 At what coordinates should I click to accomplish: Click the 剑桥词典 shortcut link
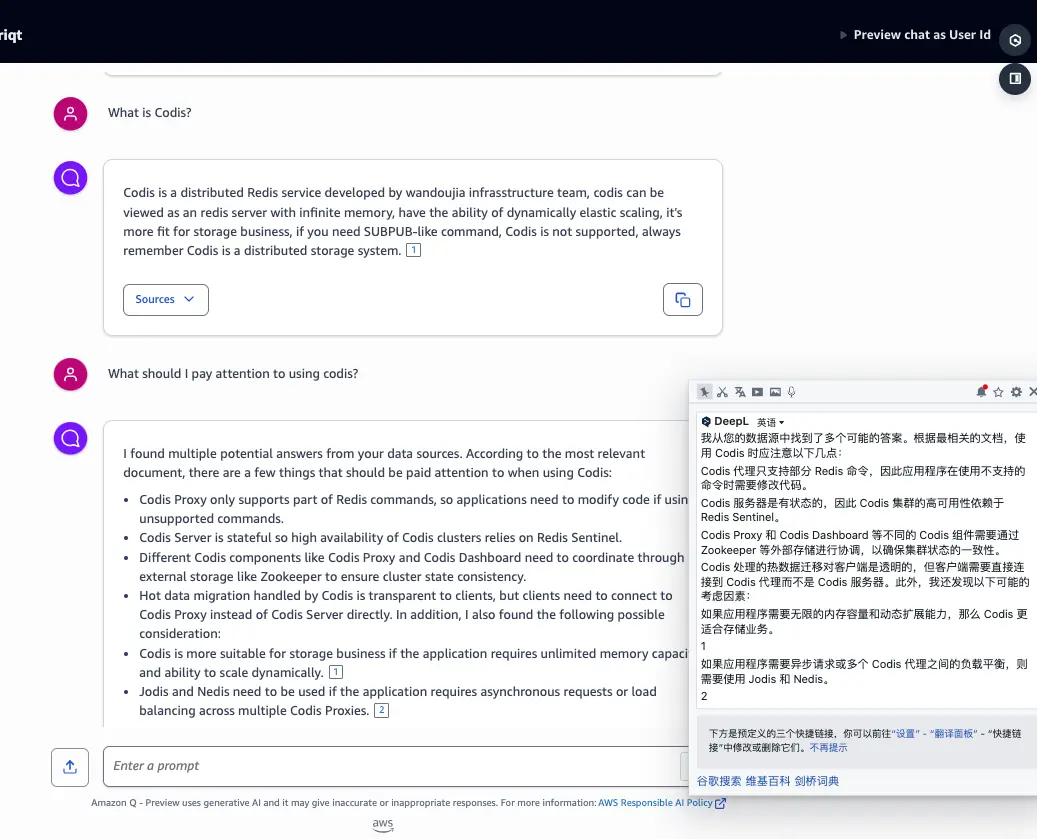[817, 781]
